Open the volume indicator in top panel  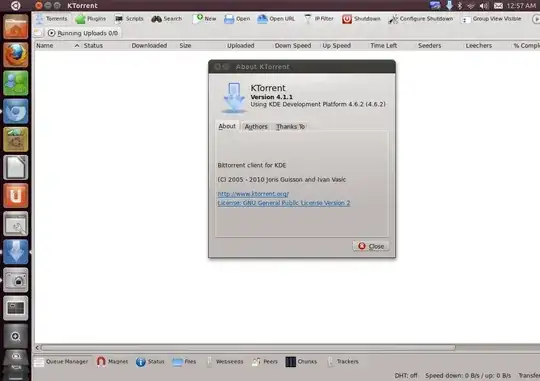[x=484, y=6]
